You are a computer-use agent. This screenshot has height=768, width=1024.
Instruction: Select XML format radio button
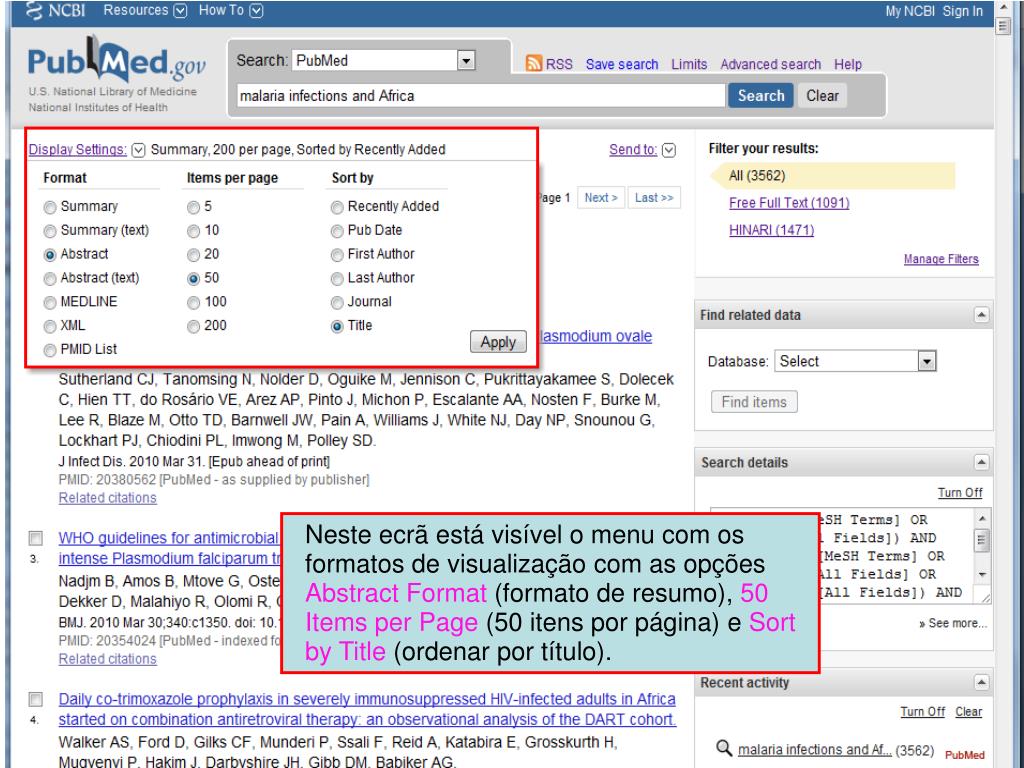[50, 327]
